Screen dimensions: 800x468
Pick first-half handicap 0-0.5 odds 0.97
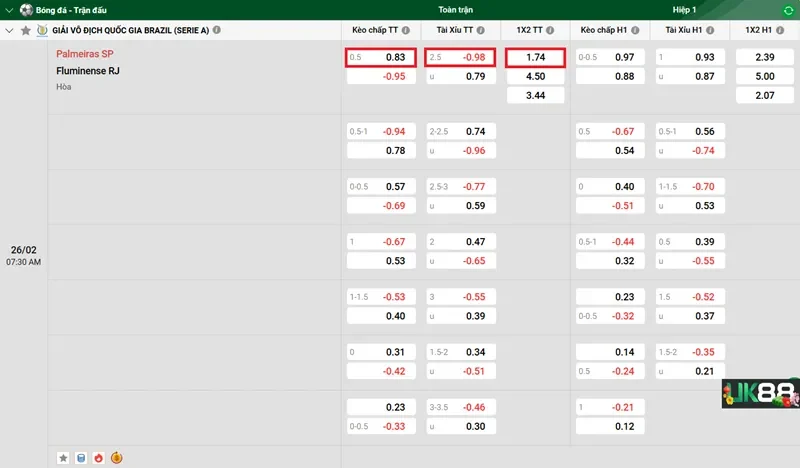[x=610, y=57]
